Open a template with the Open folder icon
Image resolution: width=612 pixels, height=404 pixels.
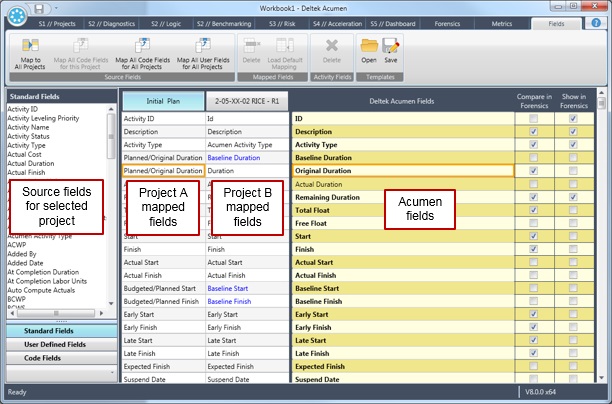[x=369, y=49]
